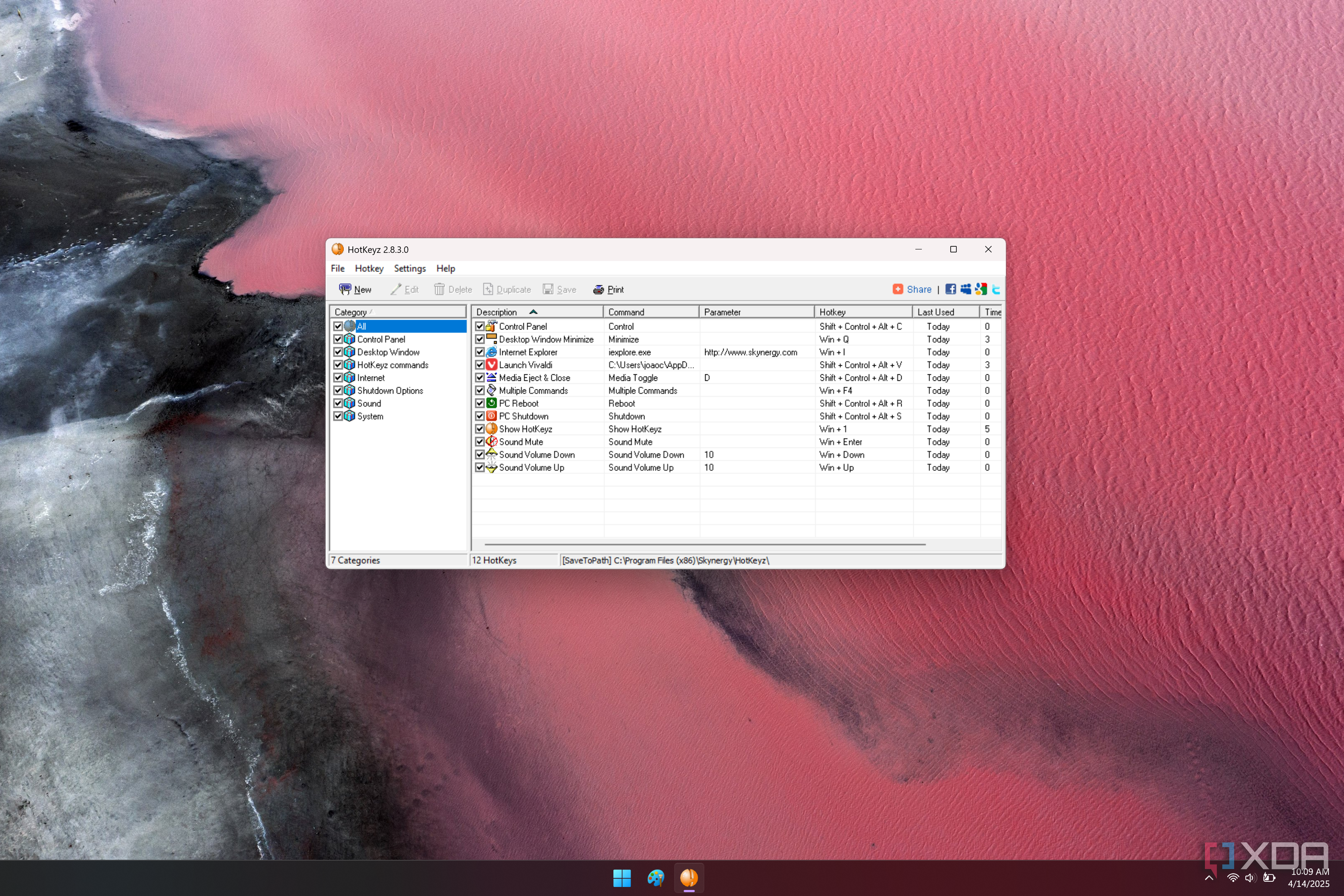Screen dimensions: 1344x896
Task: Sort by the Hotkey column header
Action: coord(863,312)
